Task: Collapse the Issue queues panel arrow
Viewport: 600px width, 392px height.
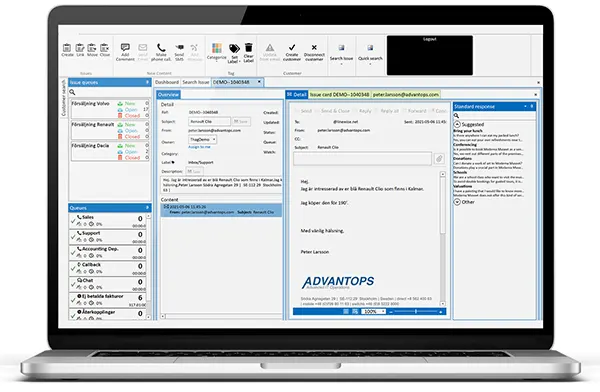Action: click(147, 82)
